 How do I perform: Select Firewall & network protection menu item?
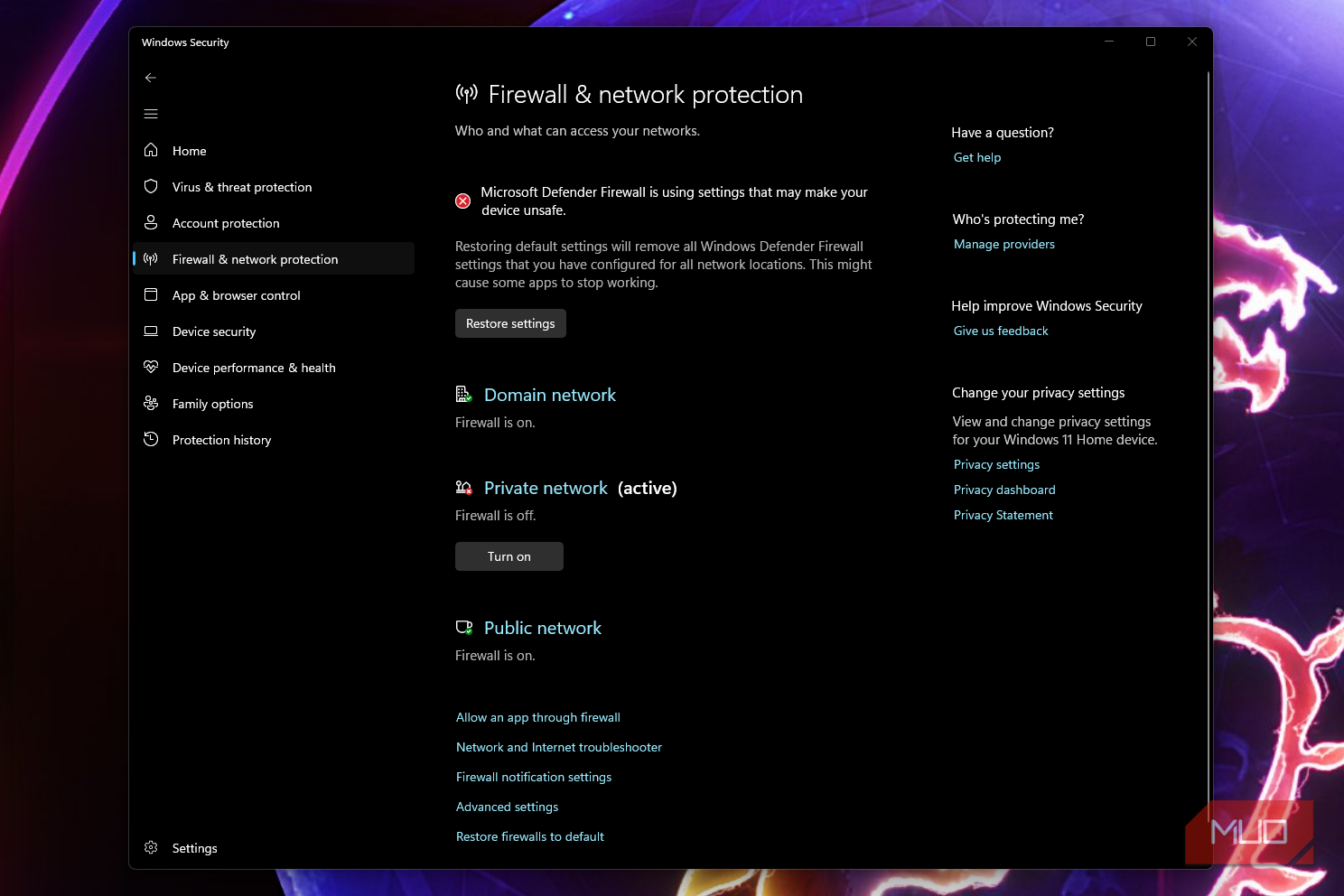[274, 258]
